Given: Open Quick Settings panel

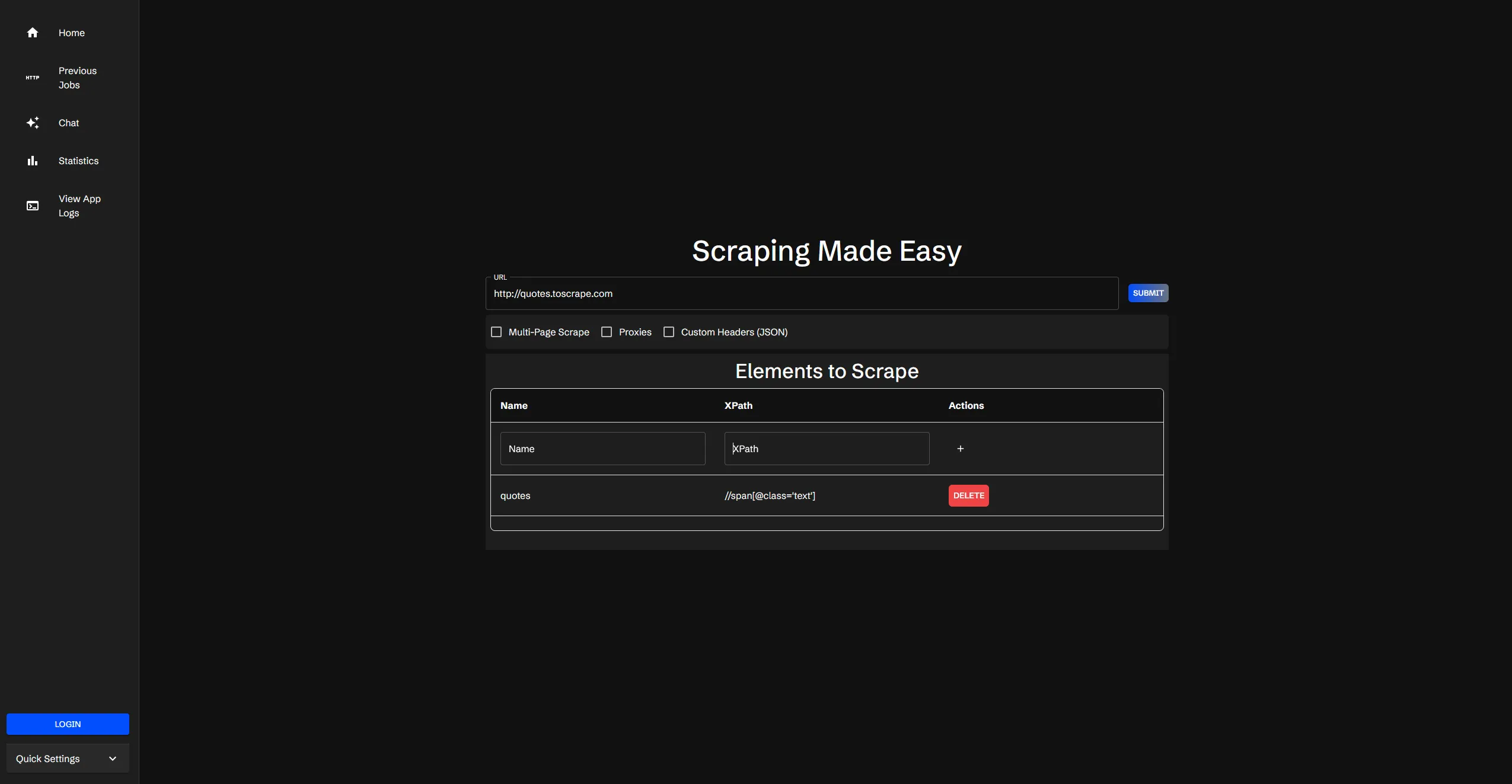Looking at the screenshot, I should pyautogui.click(x=67, y=758).
